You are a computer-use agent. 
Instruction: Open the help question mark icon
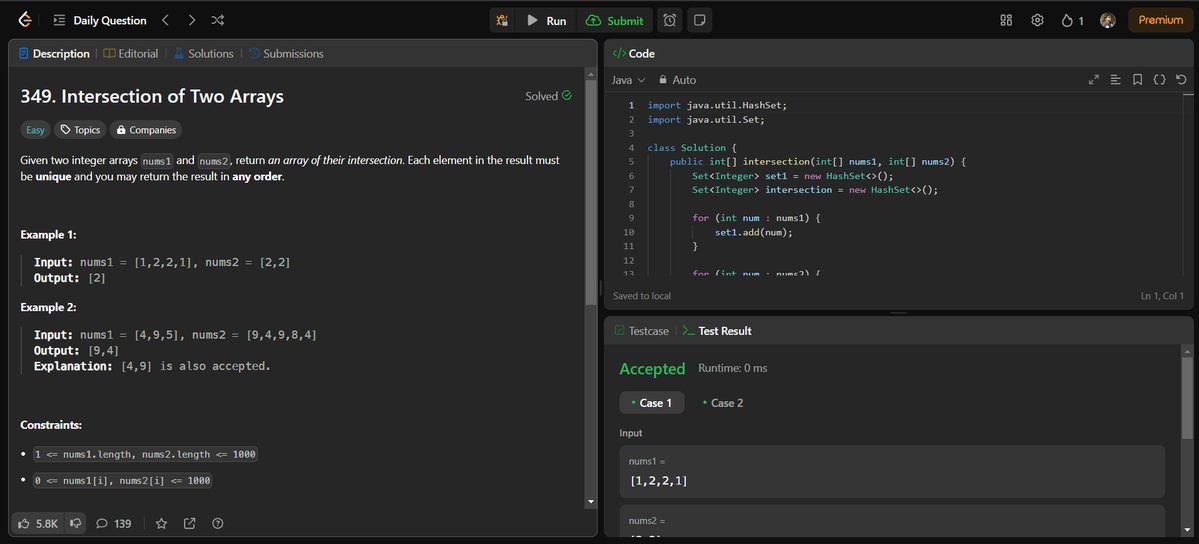(218, 523)
